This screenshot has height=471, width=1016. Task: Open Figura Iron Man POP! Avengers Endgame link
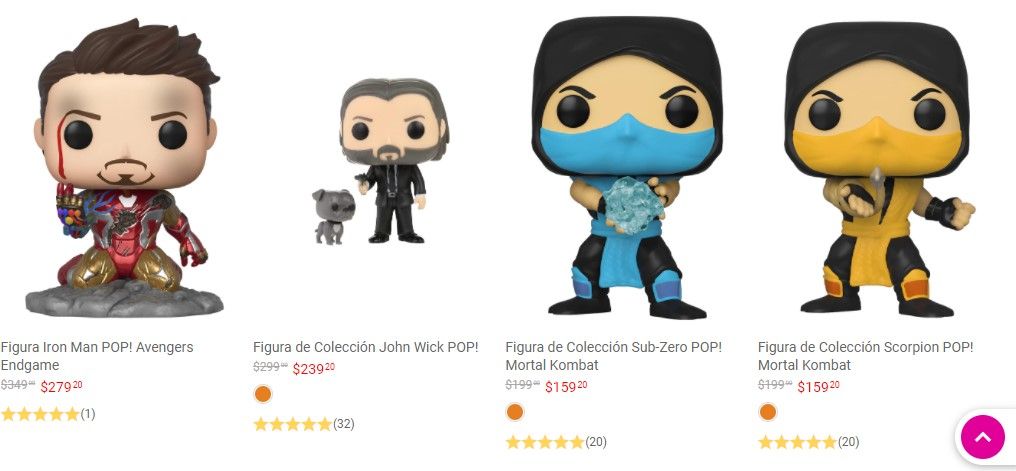pyautogui.click(x=97, y=356)
